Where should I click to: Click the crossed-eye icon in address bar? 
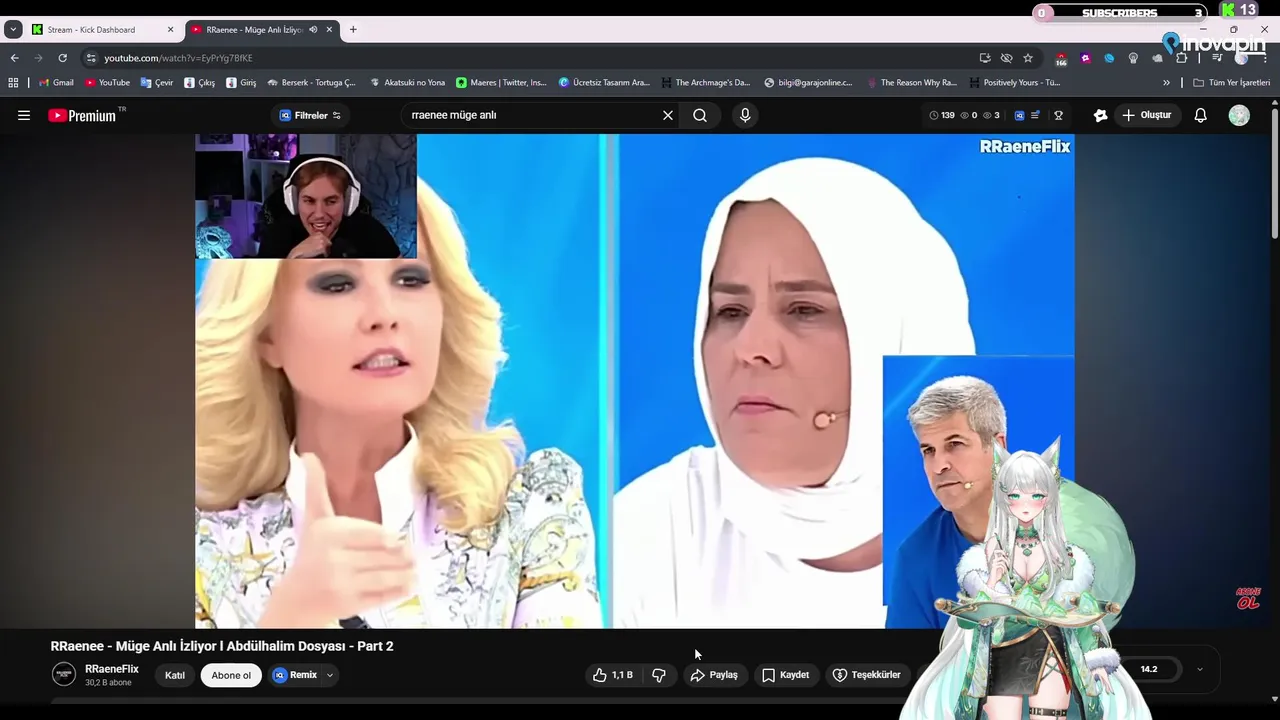1006,58
